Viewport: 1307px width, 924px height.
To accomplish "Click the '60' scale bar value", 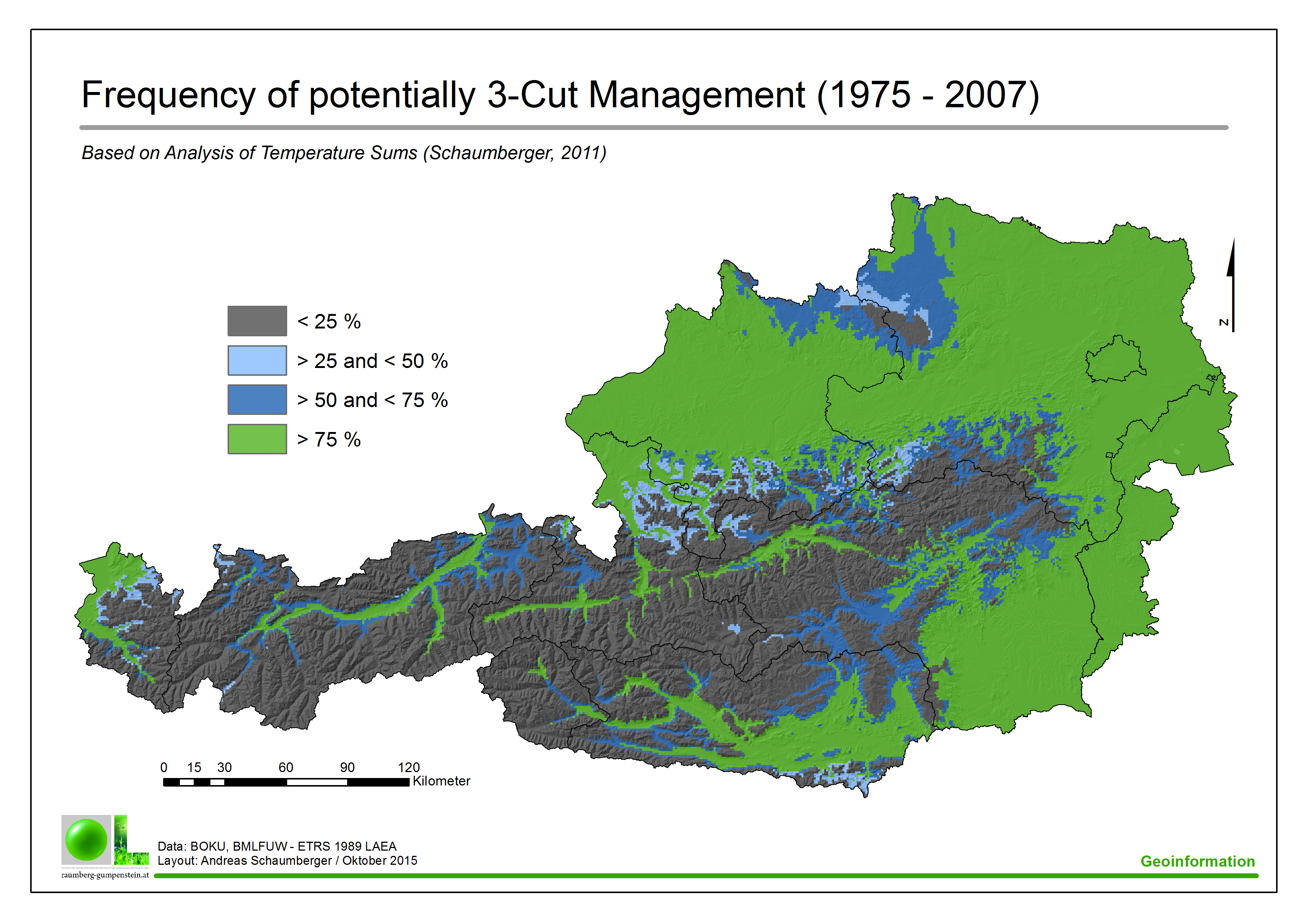I will point(286,768).
